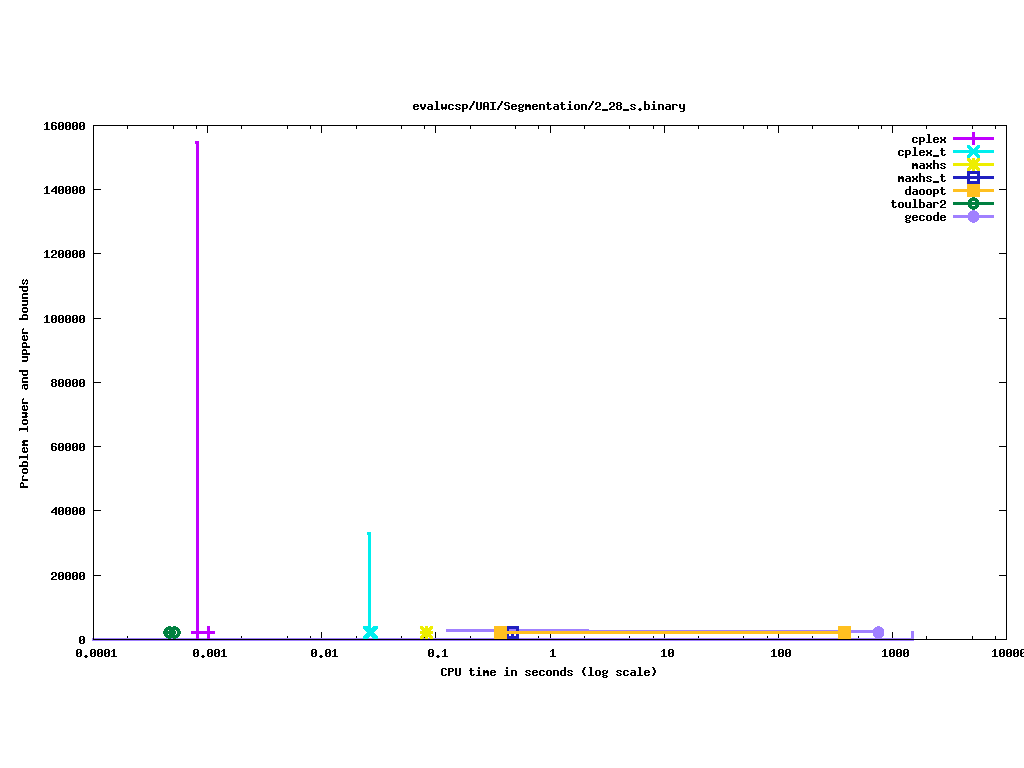
Task: Pick the gecode purple circle data point
Action: [x=878, y=632]
